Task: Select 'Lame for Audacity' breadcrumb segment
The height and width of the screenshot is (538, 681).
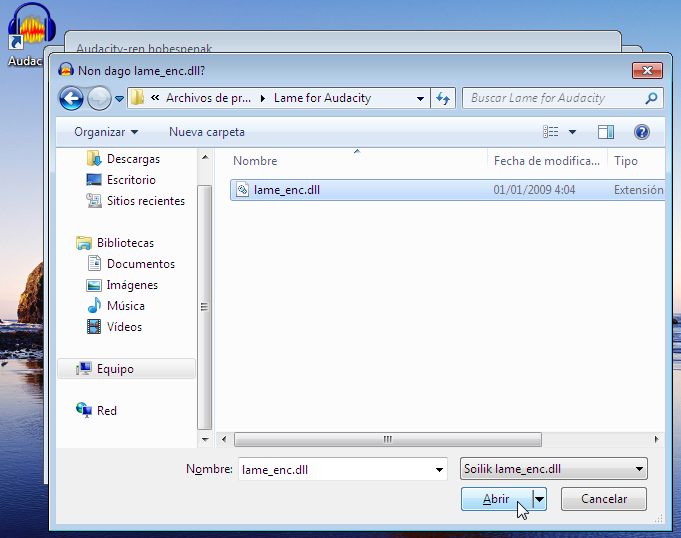Action: tap(322, 98)
